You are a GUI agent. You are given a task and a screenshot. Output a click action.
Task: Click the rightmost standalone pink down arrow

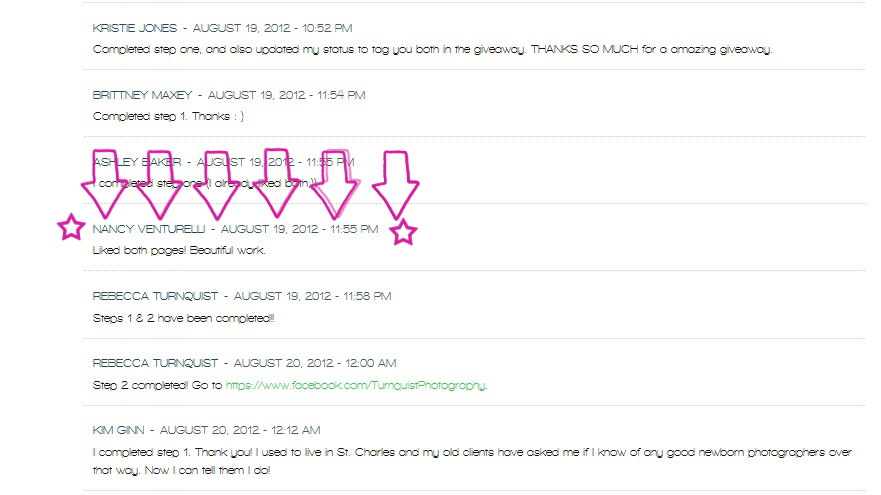pyautogui.click(x=396, y=185)
